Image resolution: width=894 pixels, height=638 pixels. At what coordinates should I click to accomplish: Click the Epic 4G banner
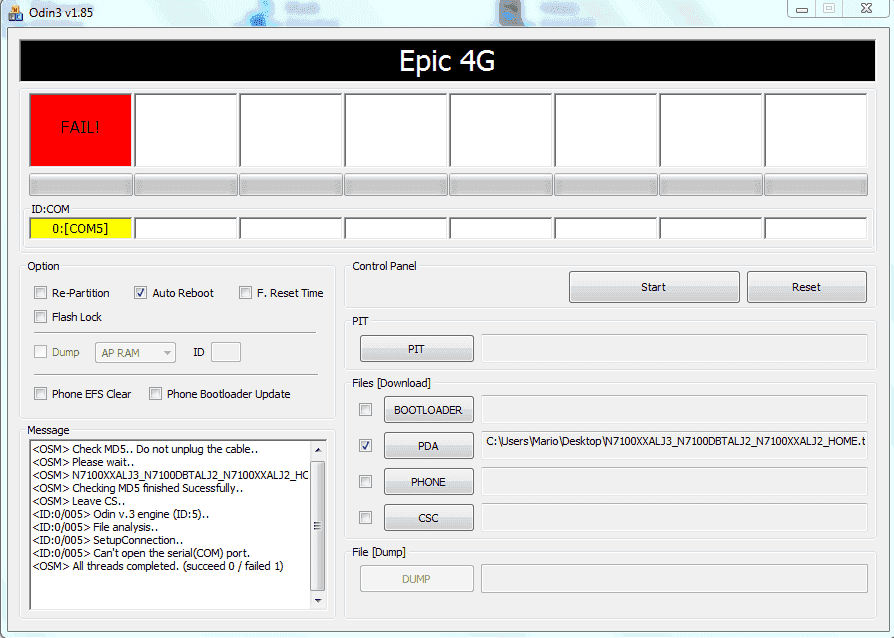(447, 60)
